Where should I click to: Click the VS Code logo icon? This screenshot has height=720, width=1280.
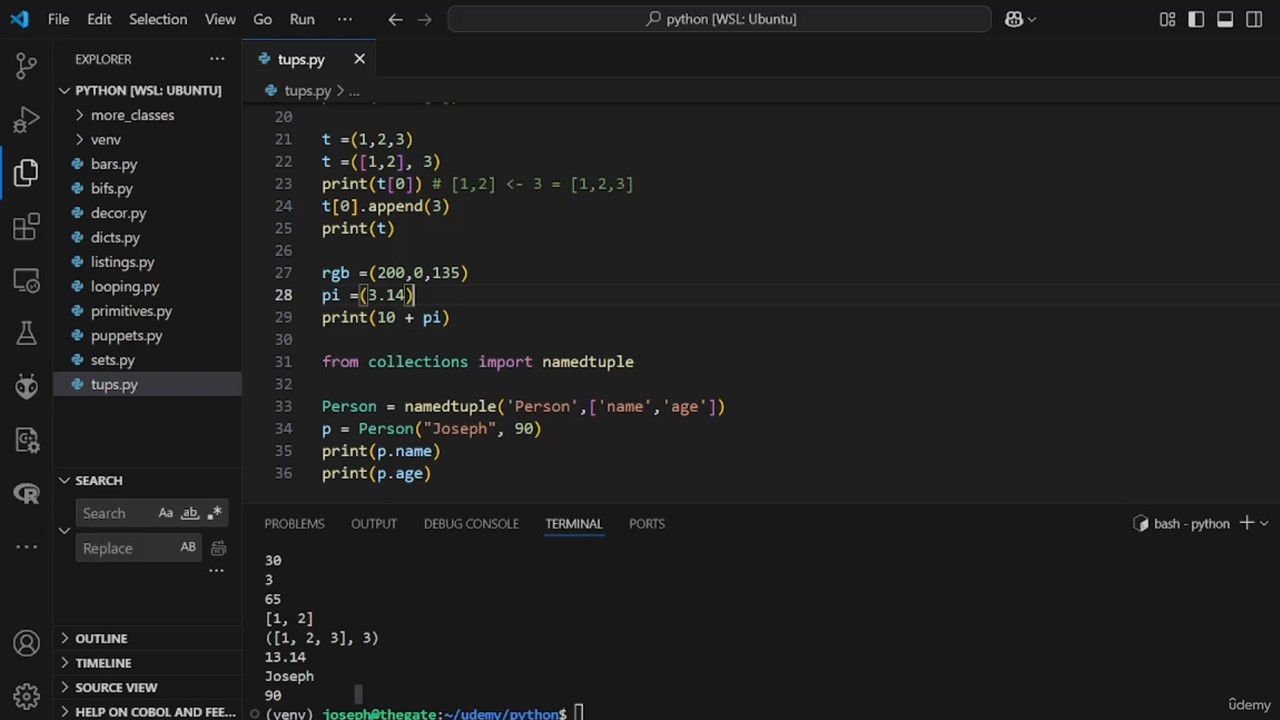[20, 19]
